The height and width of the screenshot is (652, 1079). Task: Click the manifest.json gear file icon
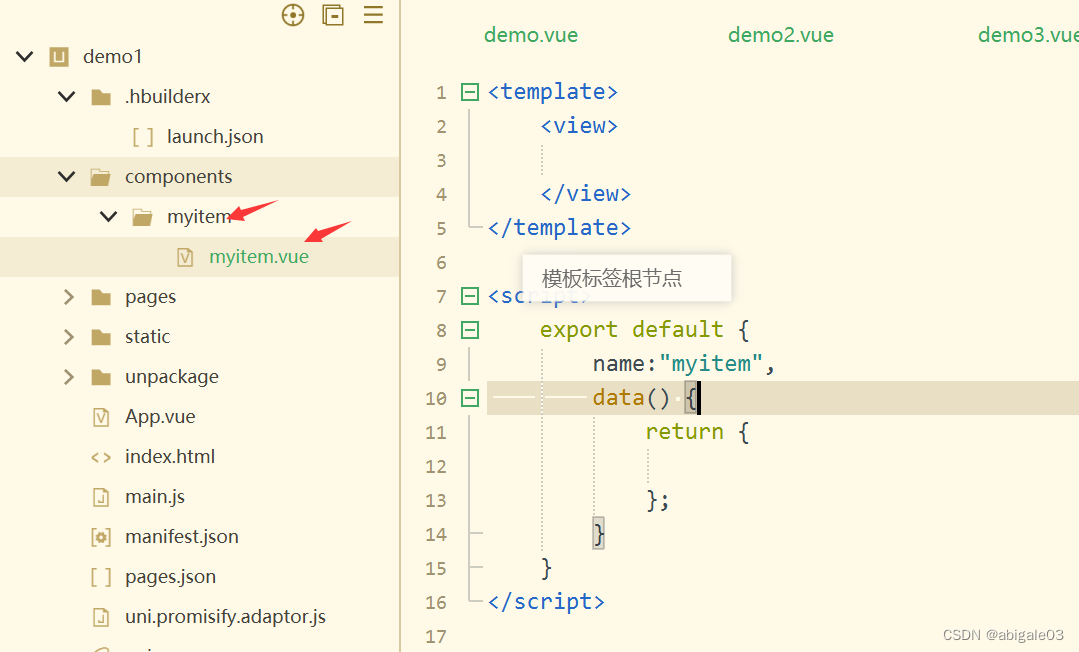[x=101, y=537]
